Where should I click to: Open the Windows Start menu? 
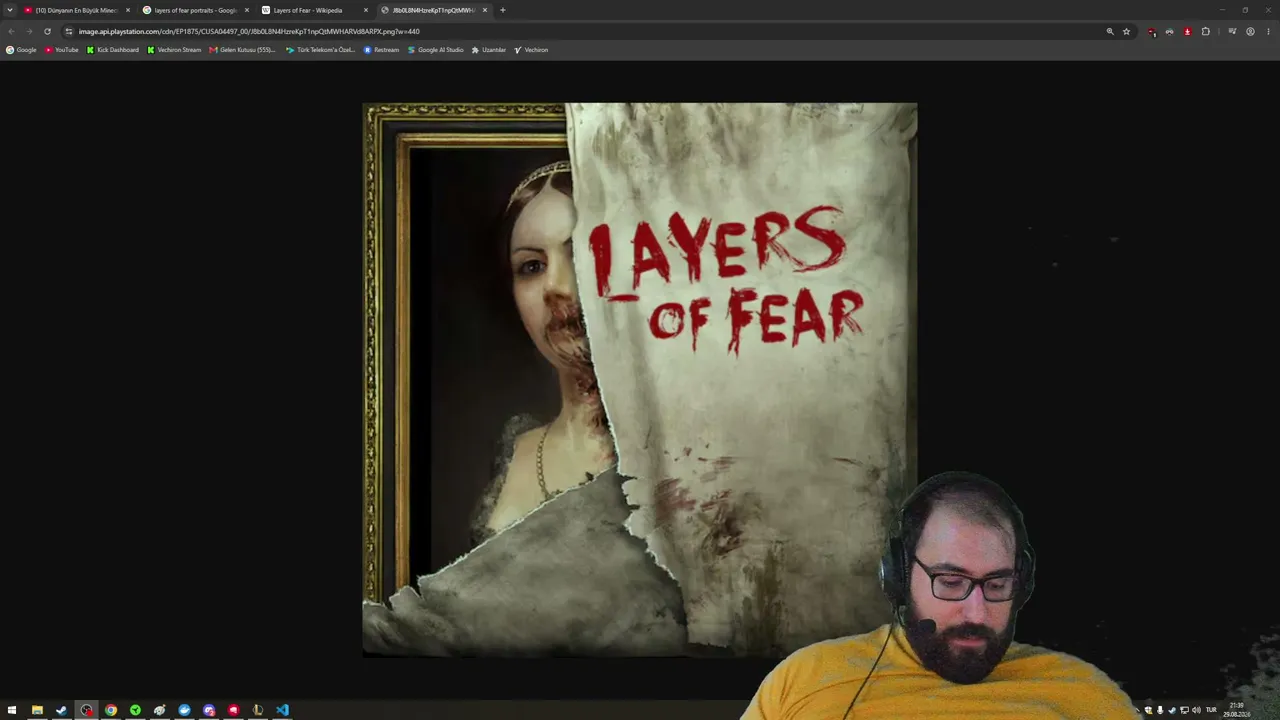[12, 710]
